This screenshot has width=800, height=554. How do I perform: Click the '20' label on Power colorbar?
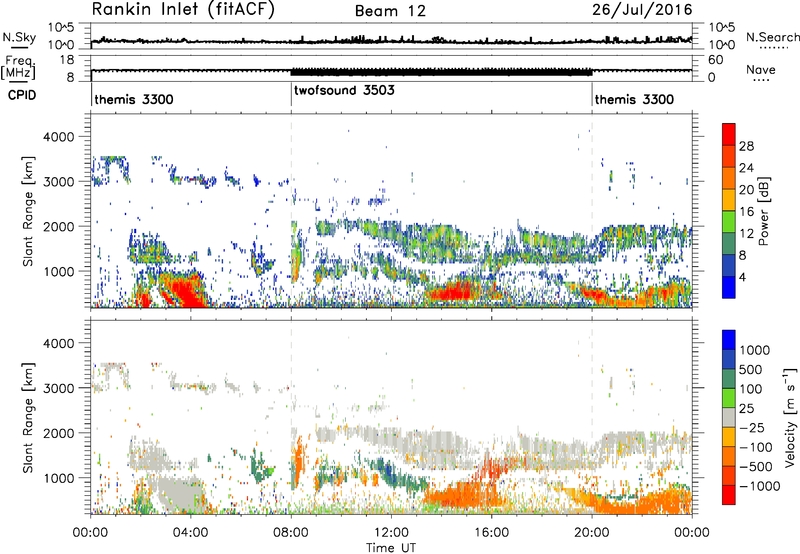tap(746, 190)
